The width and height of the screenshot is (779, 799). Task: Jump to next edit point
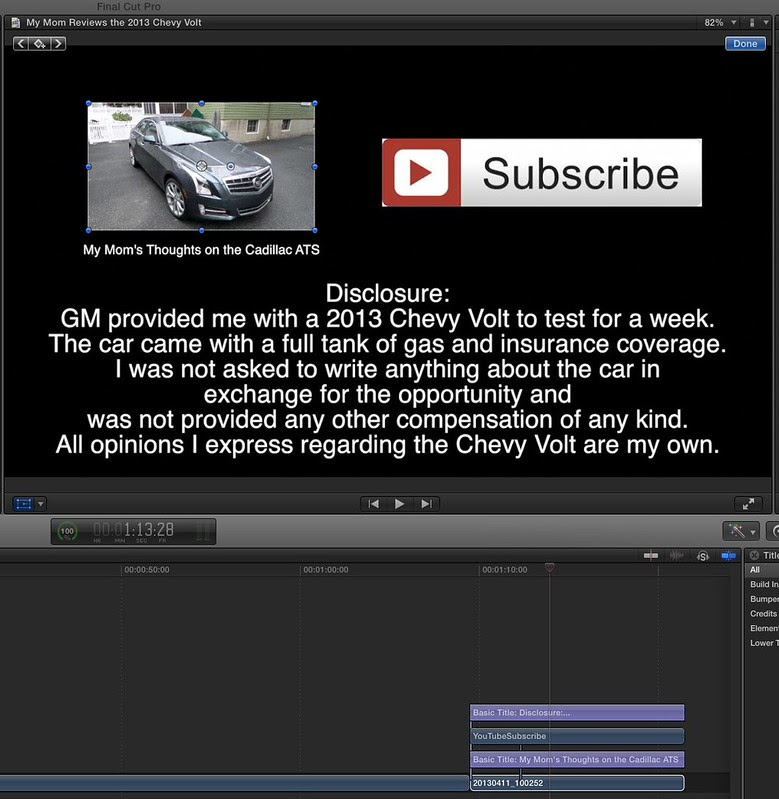tap(426, 504)
